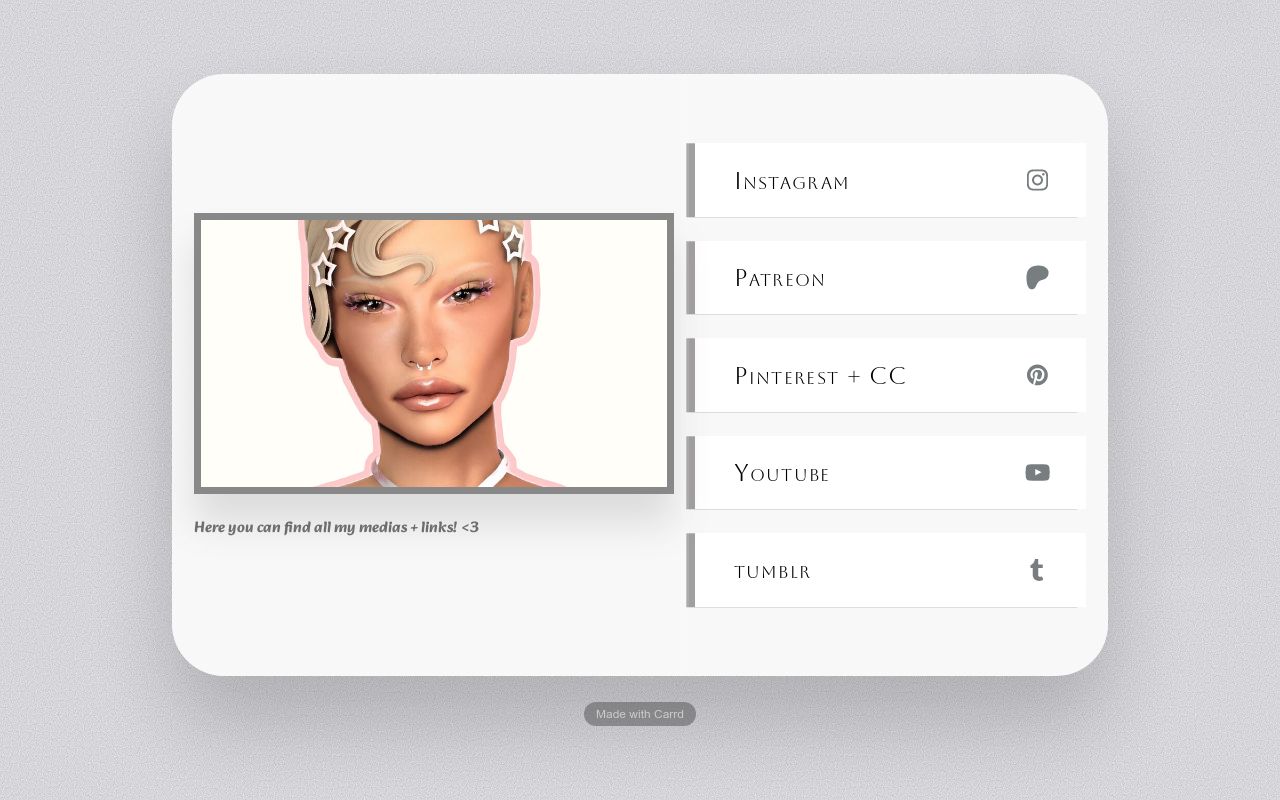1280x800 pixels.
Task: Click the gray accent bar beside Pinterest + CC
Action: coord(690,375)
